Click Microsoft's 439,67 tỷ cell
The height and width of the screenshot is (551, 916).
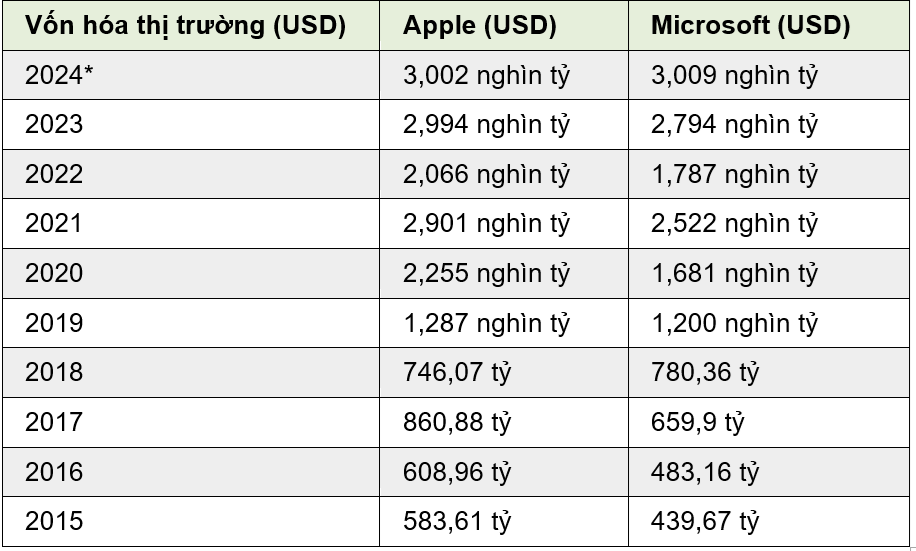pyautogui.click(x=705, y=521)
